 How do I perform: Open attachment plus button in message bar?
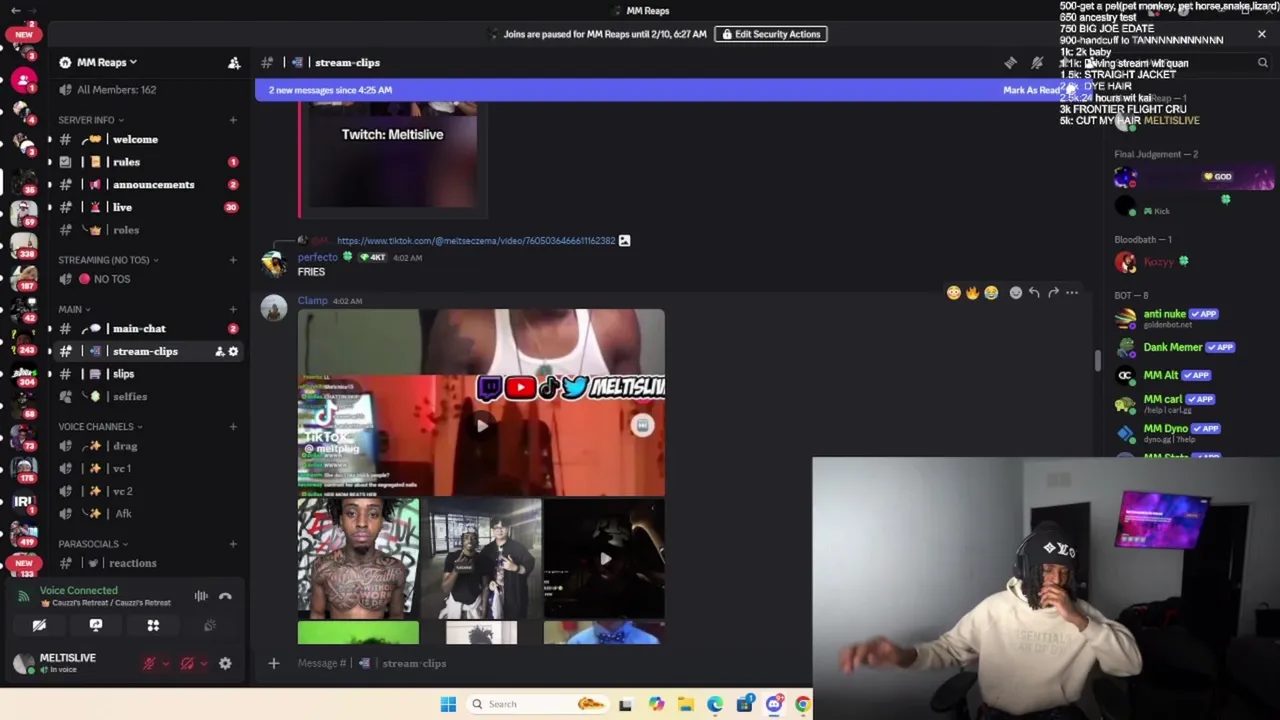(273, 663)
